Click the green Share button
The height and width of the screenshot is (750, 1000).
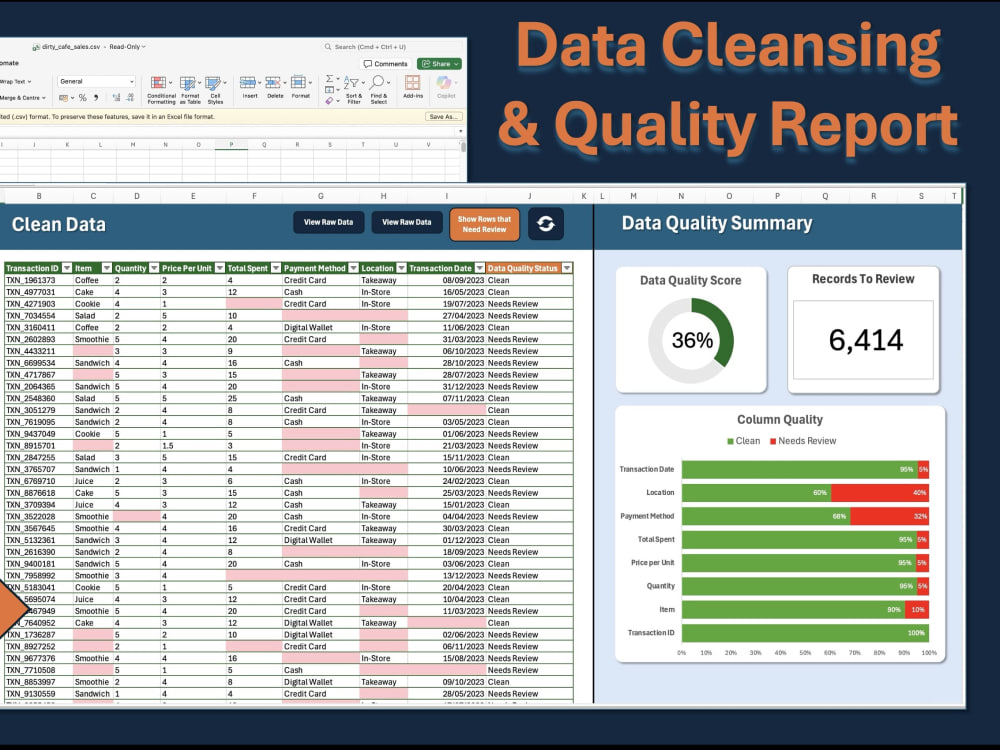[x=439, y=64]
